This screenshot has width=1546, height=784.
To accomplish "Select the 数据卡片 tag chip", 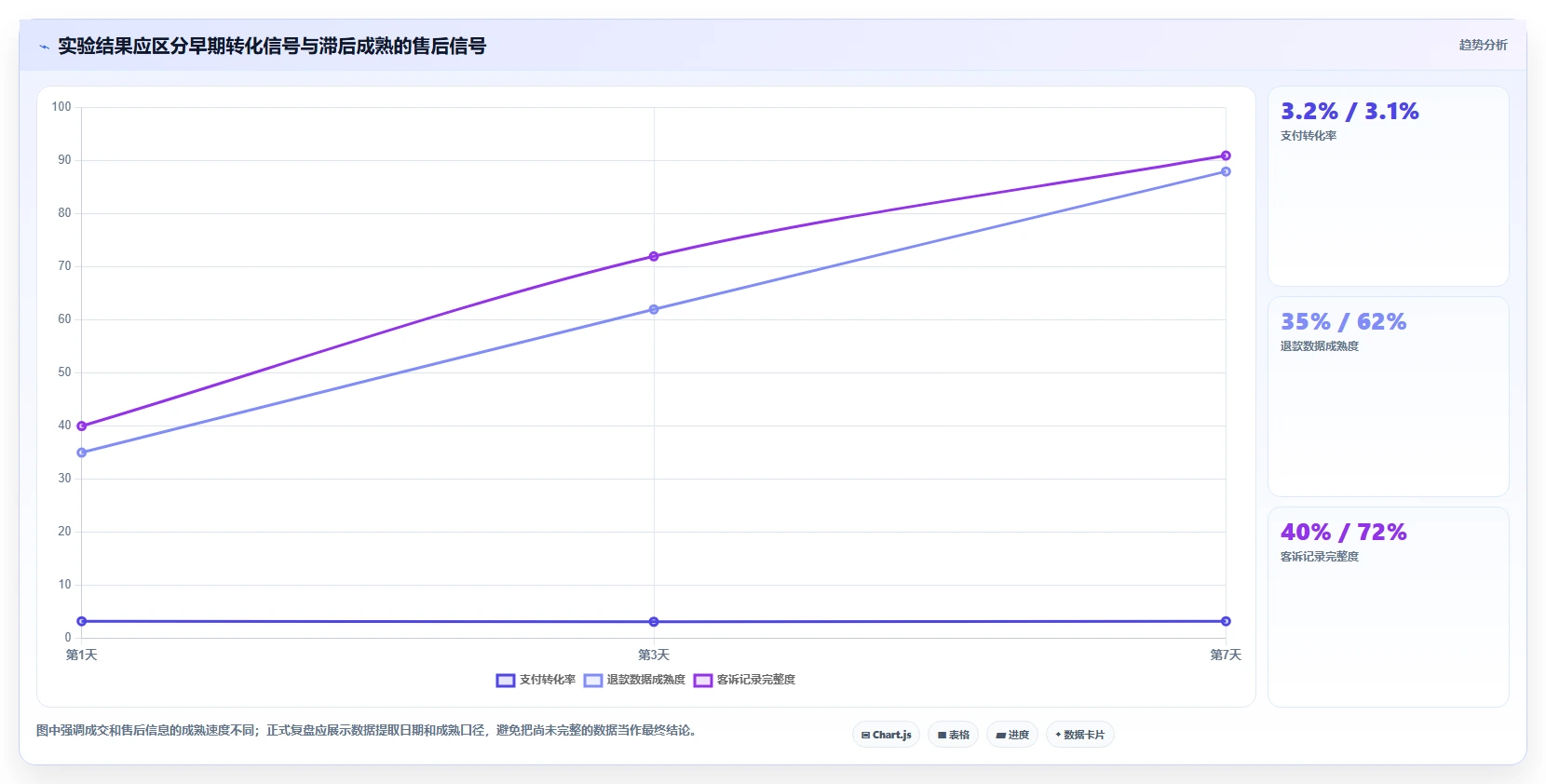I will point(1080,735).
